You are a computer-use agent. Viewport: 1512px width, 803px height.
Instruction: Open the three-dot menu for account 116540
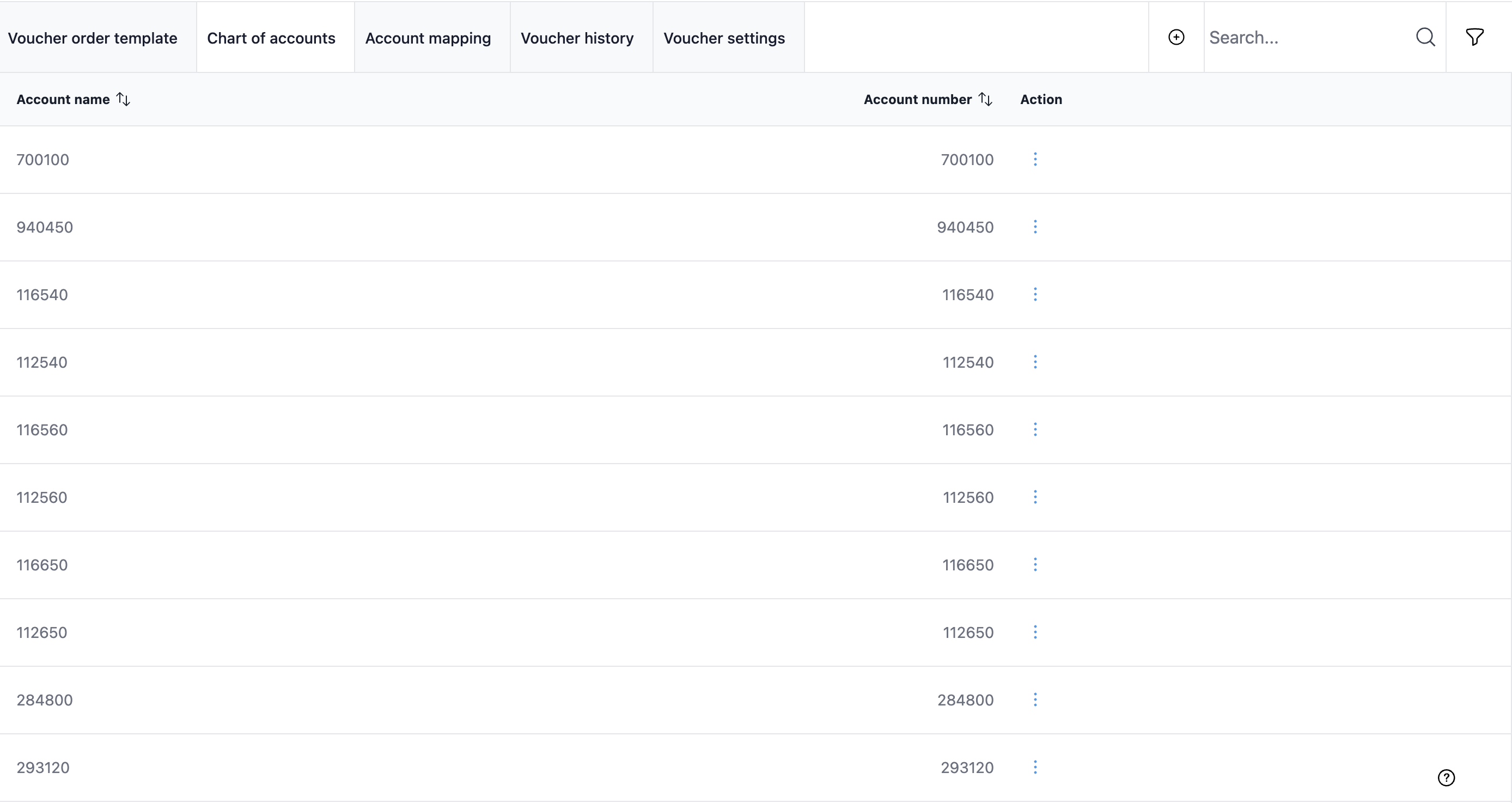pos(1035,294)
